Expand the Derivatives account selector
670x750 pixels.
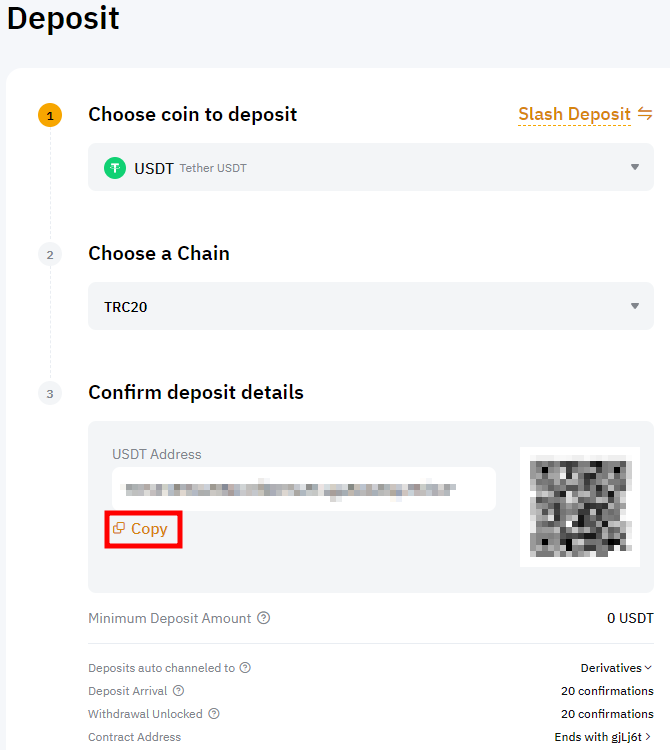click(616, 668)
